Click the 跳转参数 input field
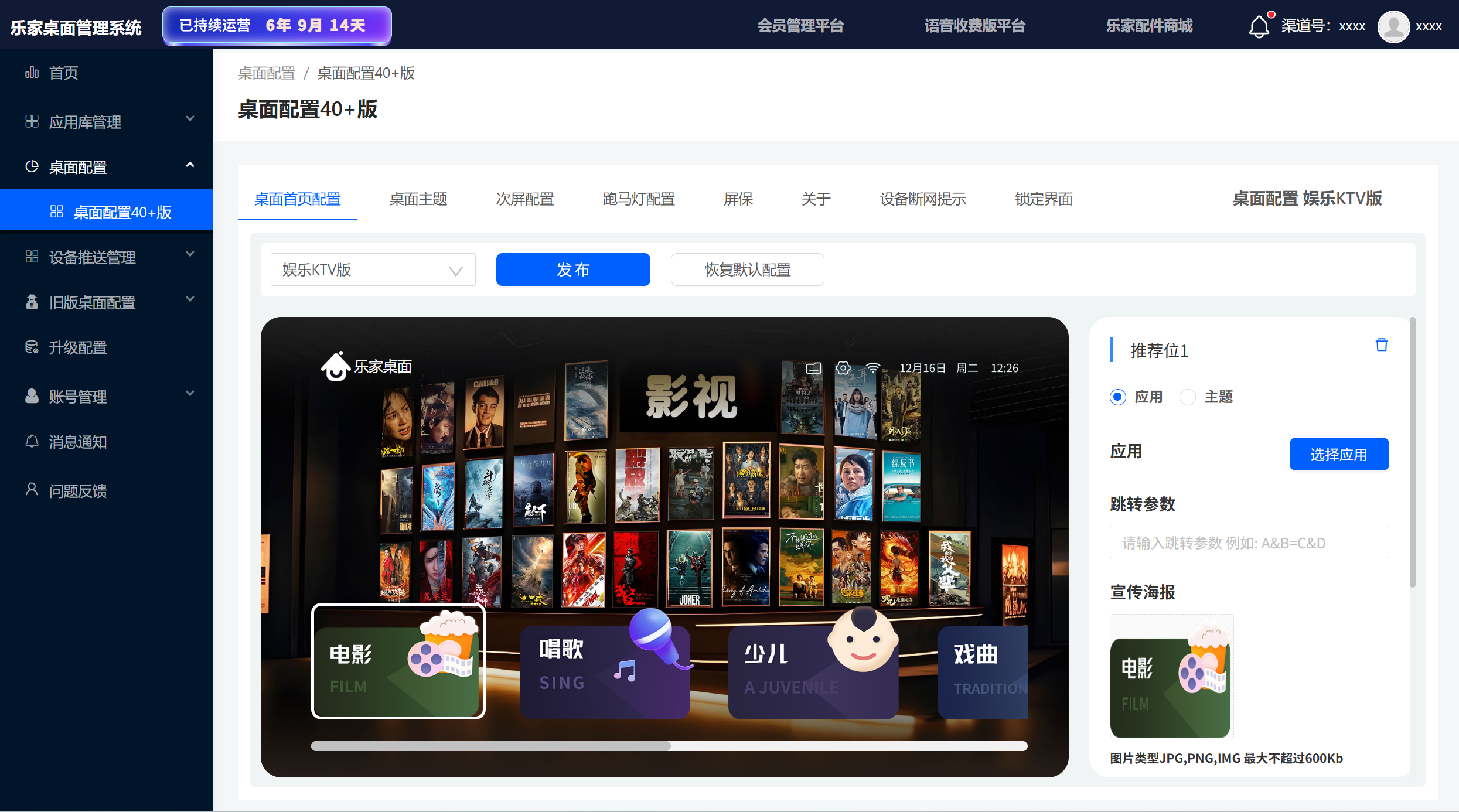The height and width of the screenshot is (812, 1459). 1249,542
